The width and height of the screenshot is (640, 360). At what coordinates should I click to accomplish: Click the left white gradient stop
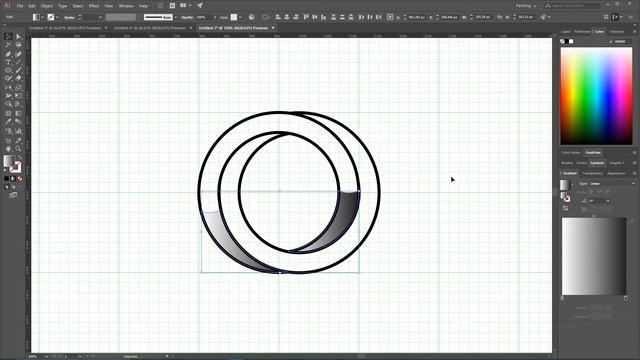(x=562, y=298)
